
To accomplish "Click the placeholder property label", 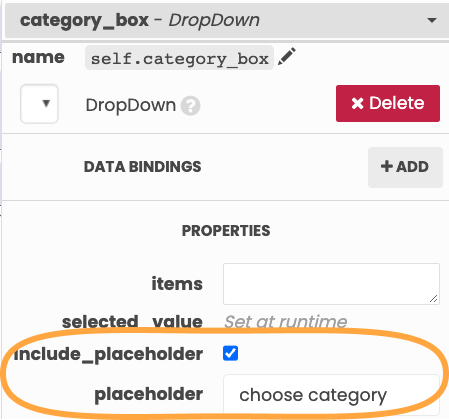I will click(x=149, y=395).
